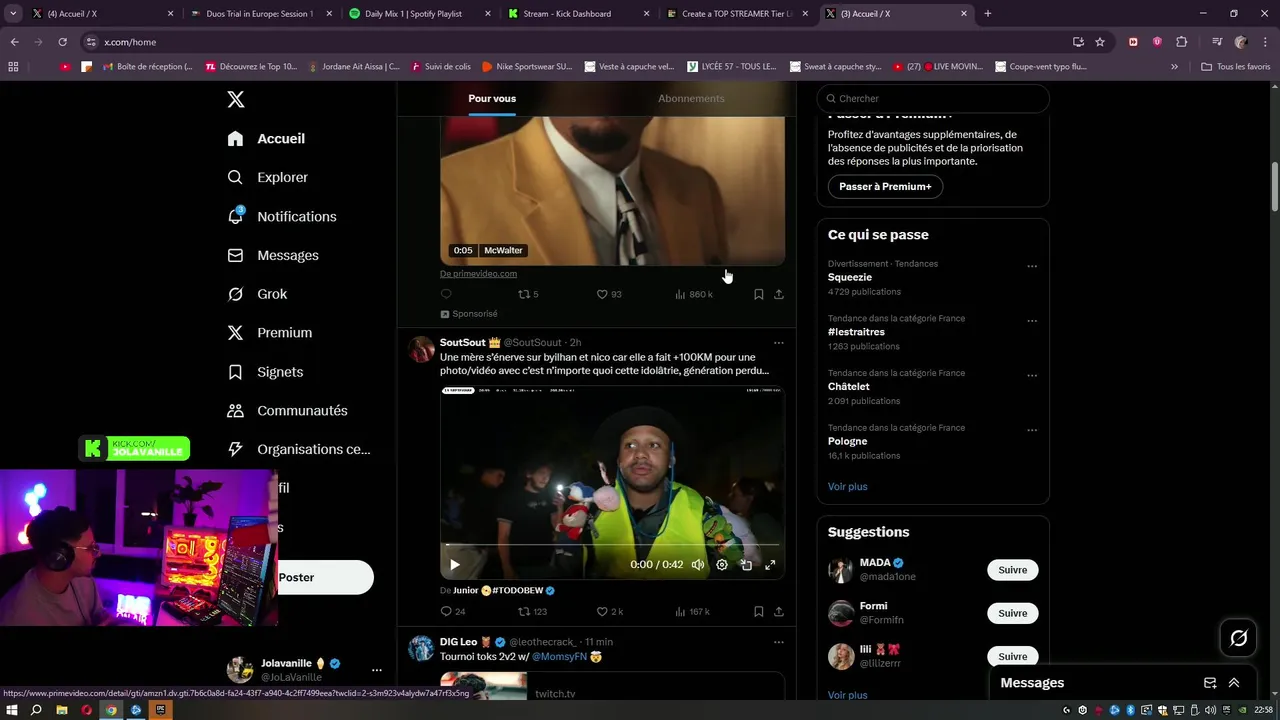Click the X logo in the sidebar
1280x720 pixels.
point(235,99)
